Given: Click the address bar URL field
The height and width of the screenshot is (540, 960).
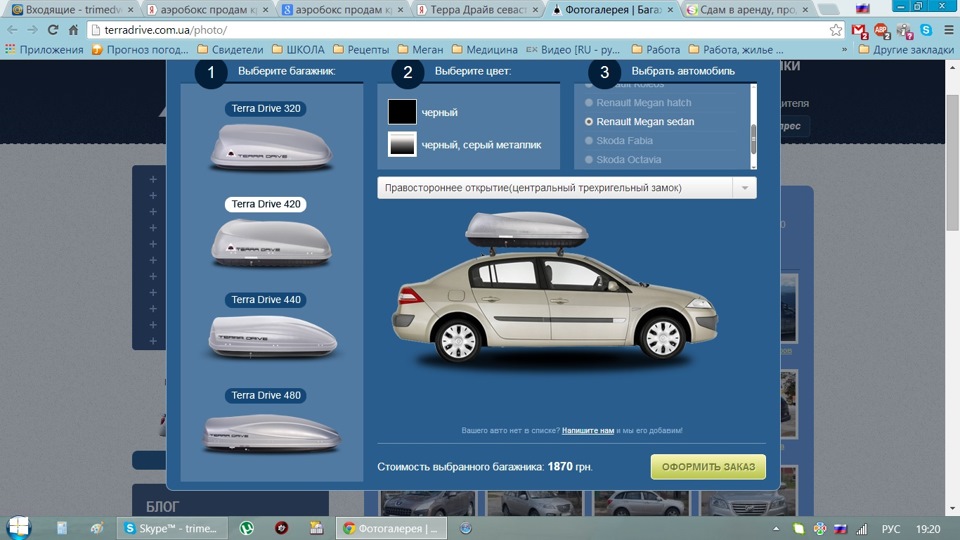Looking at the screenshot, I should (x=465, y=30).
